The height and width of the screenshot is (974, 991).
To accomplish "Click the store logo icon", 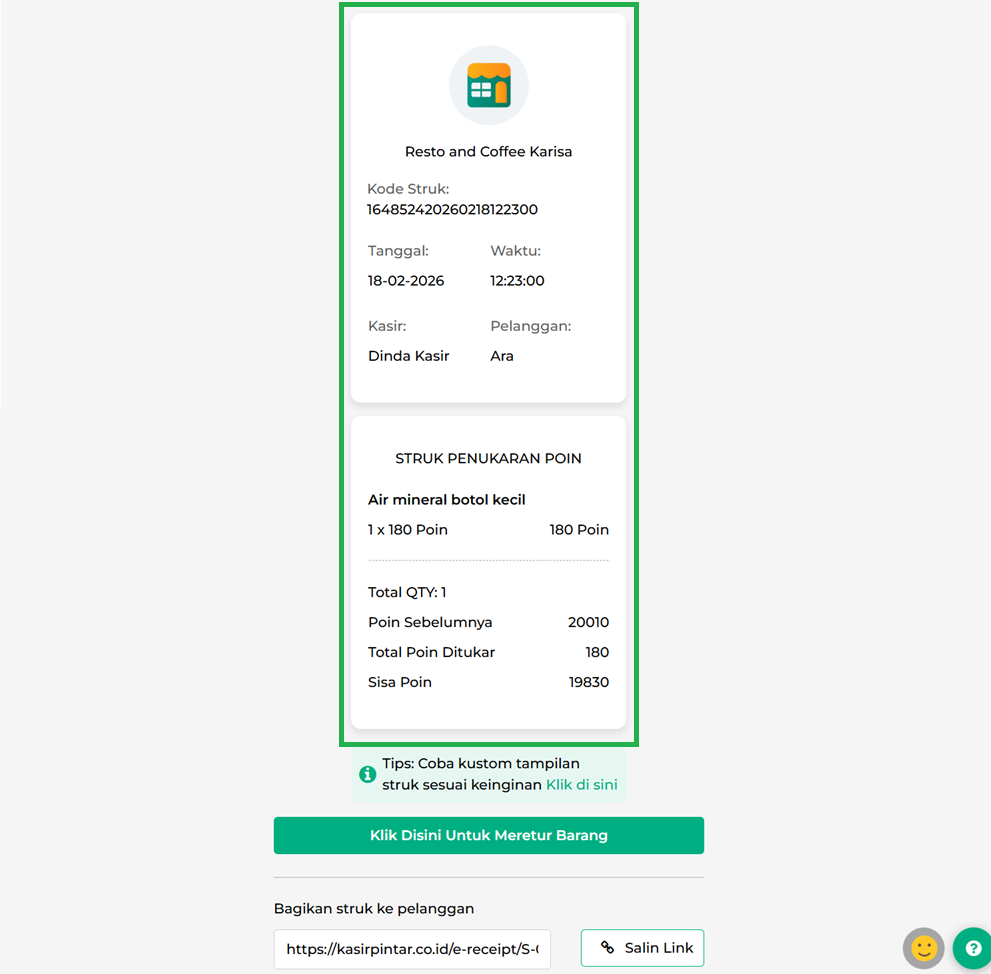I will (x=488, y=86).
